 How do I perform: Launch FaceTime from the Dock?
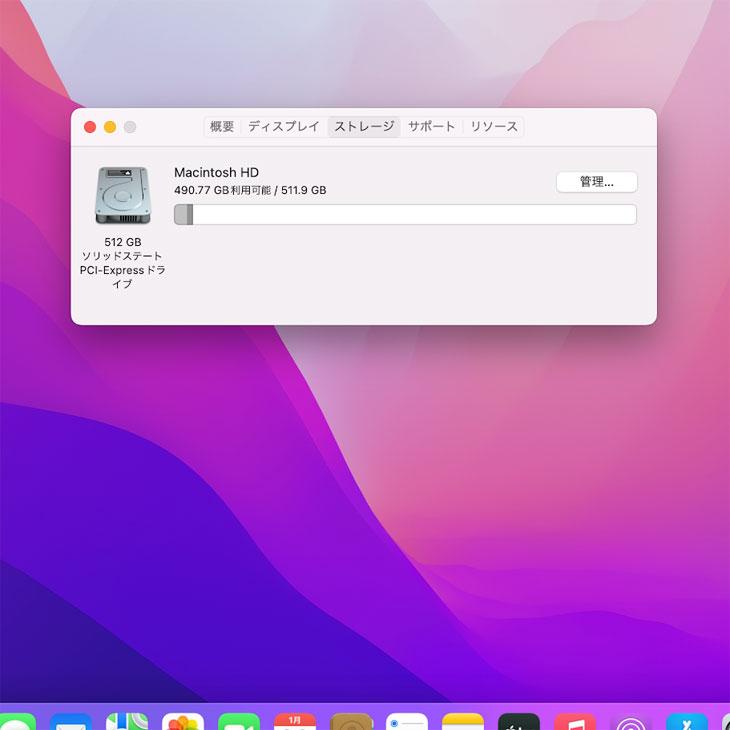click(x=239, y=721)
